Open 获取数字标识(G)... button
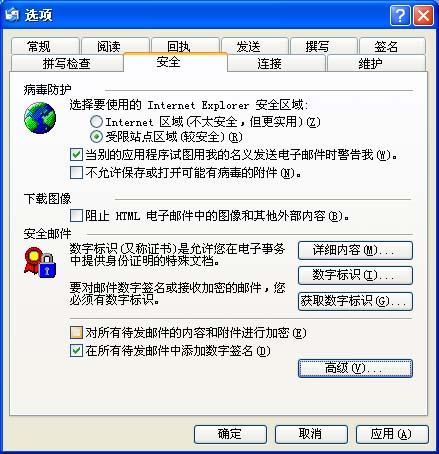Screen dimensions: 439x454 coord(355,301)
